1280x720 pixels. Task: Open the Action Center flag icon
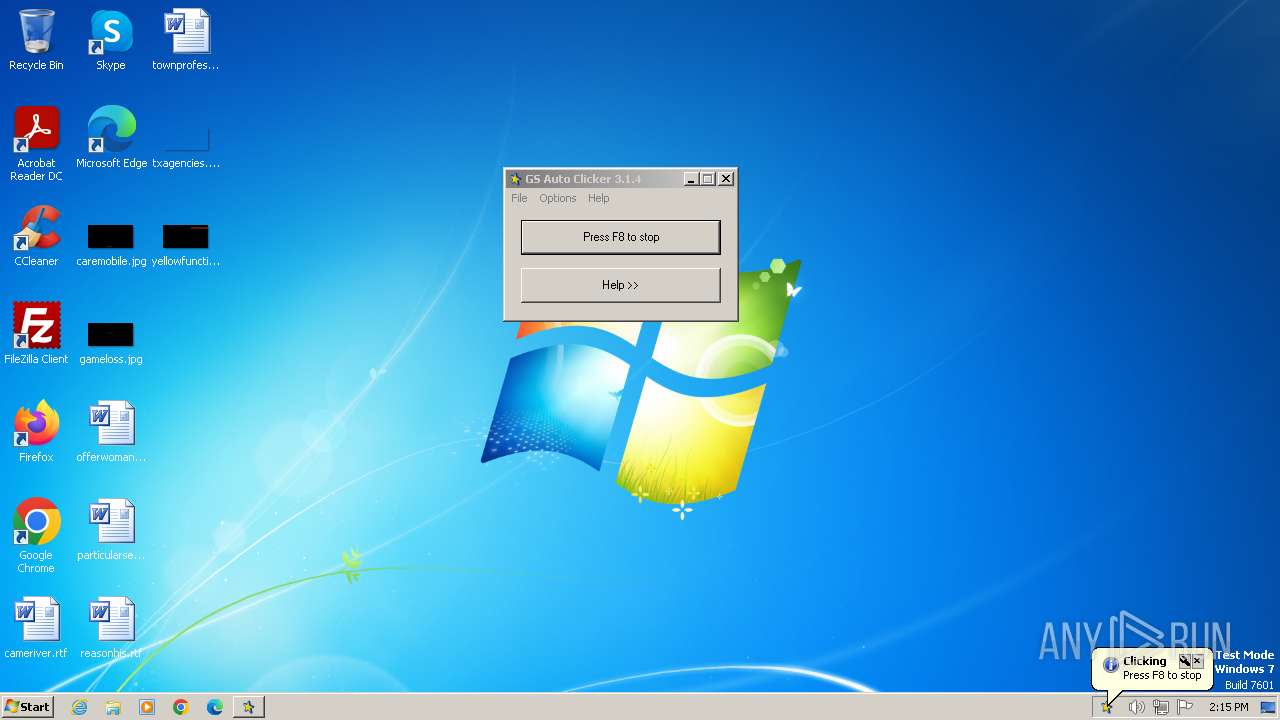[x=1185, y=707]
